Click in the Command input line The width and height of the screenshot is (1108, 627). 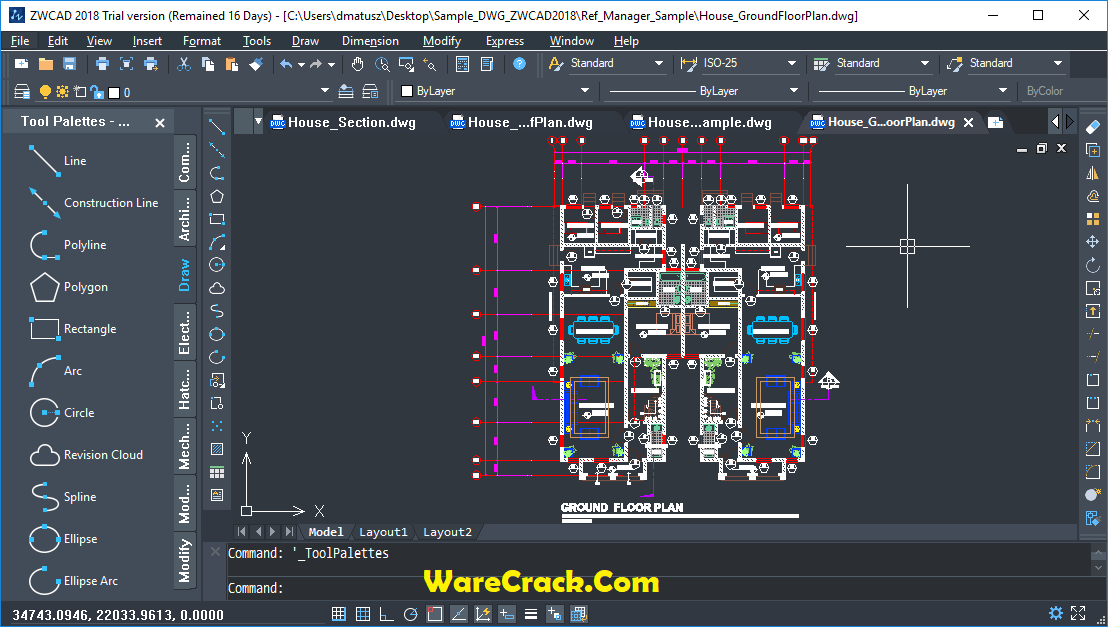(x=657, y=588)
